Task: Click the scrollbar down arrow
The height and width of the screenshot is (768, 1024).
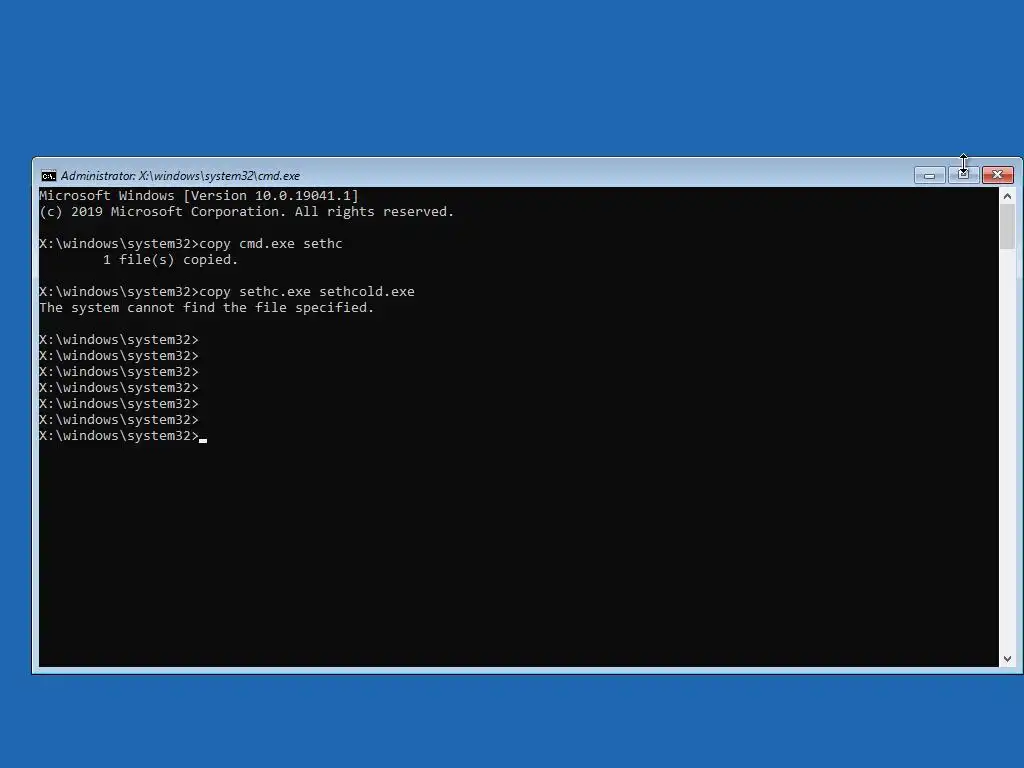Action: (1007, 659)
